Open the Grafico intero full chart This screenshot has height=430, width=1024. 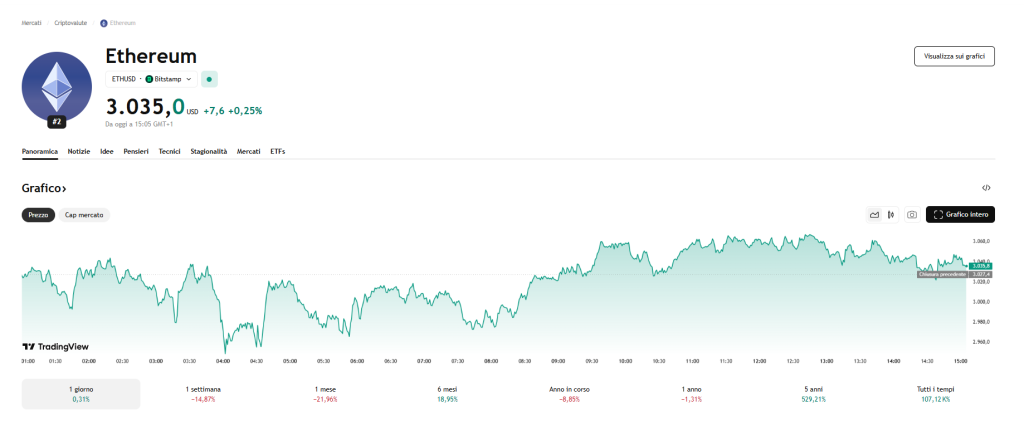tap(961, 215)
